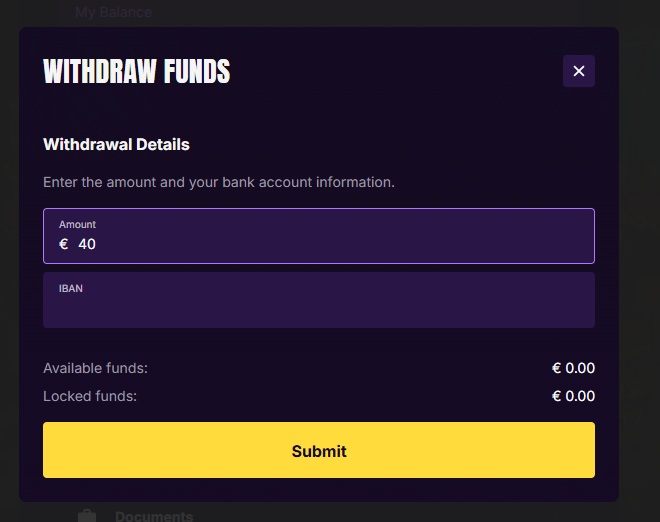The height and width of the screenshot is (522, 660).
Task: Click the Submit button
Action: (x=319, y=450)
